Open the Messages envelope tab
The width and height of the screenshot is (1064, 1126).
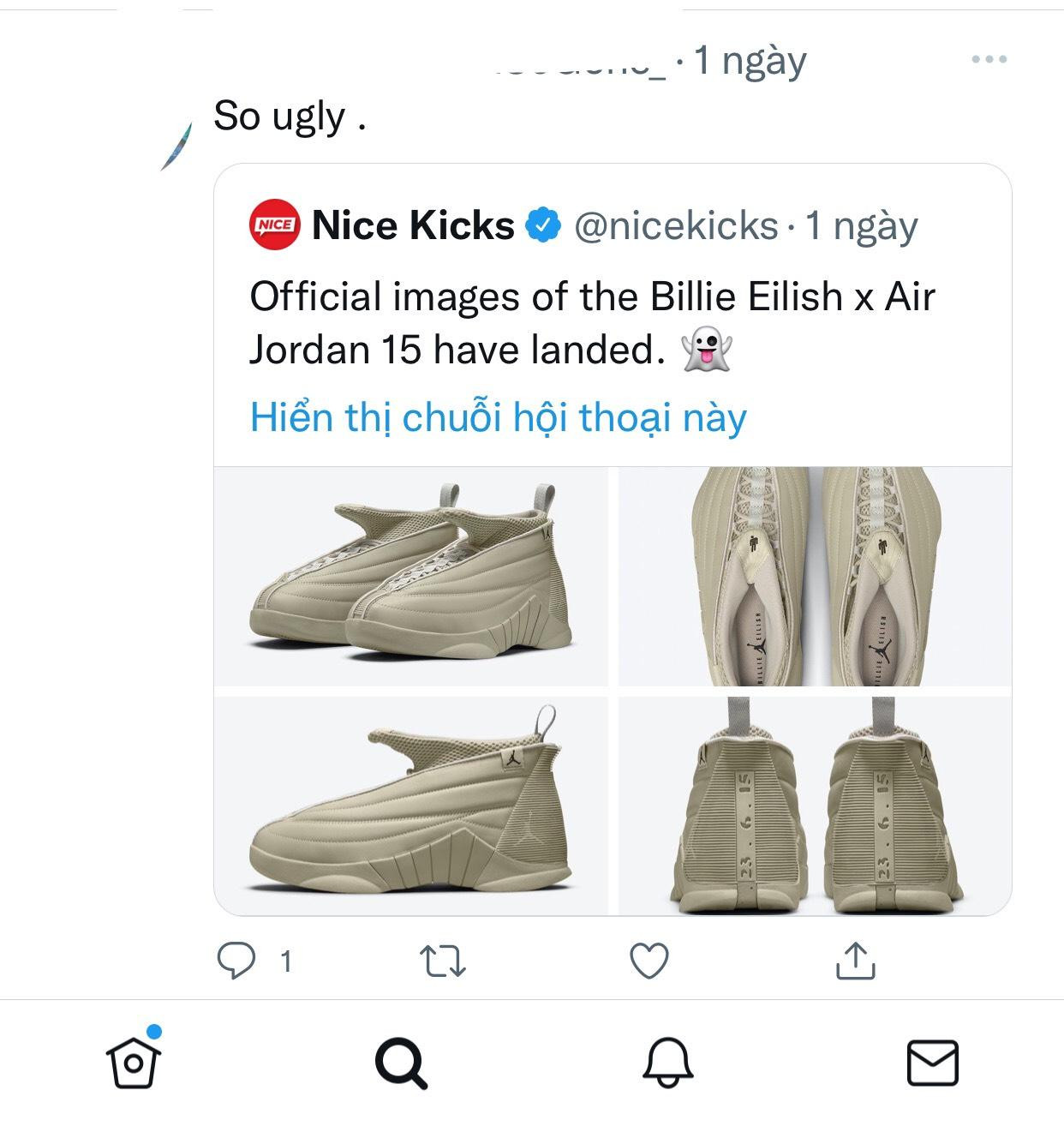(x=932, y=1063)
